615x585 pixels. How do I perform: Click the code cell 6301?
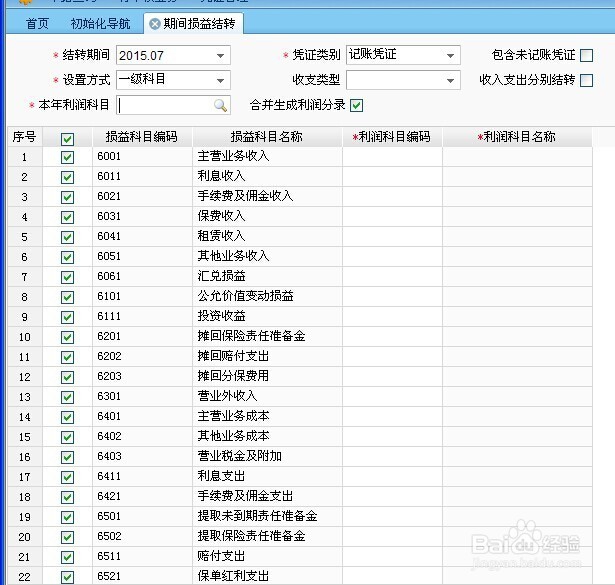pos(142,397)
